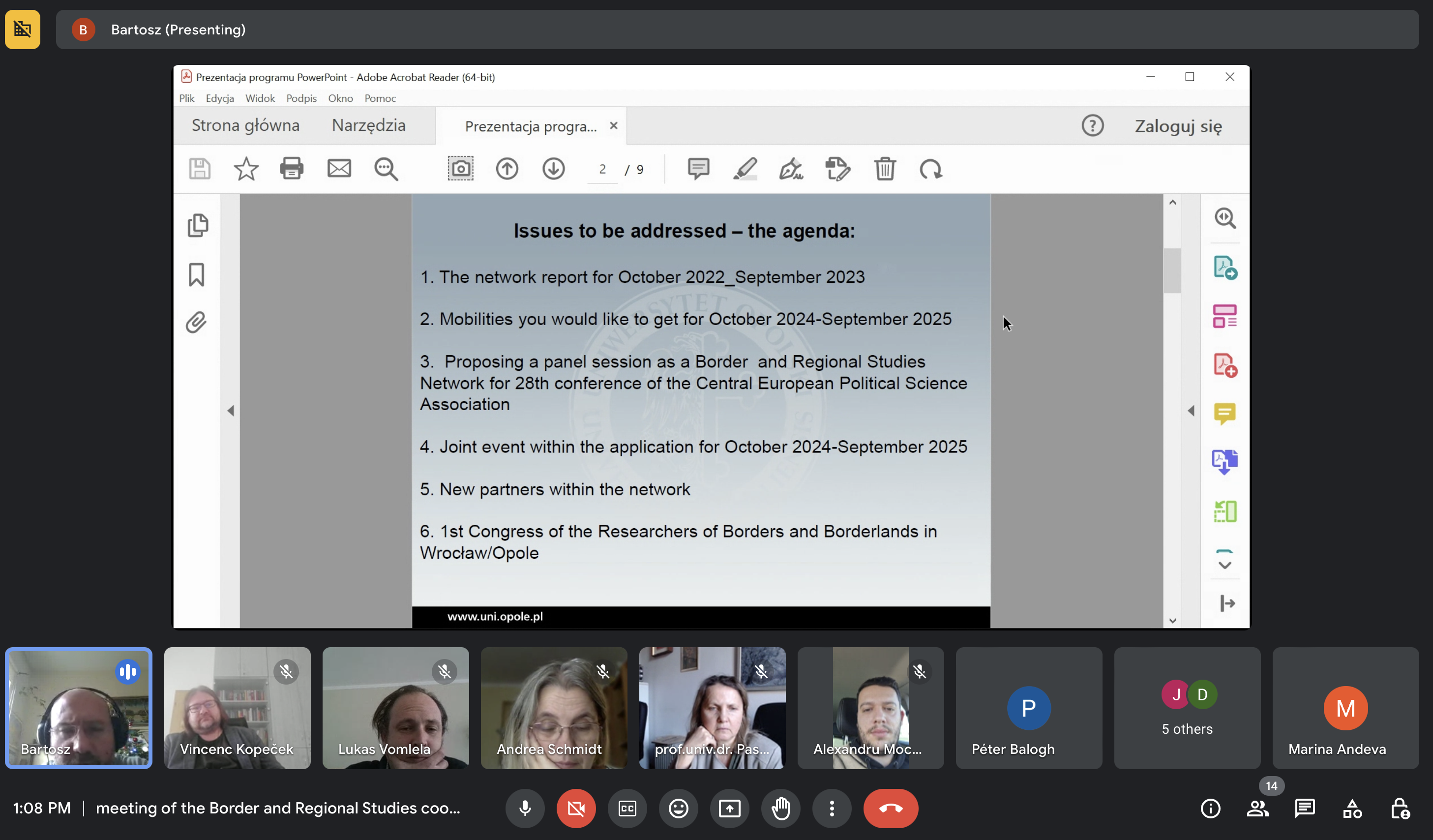Open Activities shapes icon
Image resolution: width=1433 pixels, height=840 pixels.
[x=1352, y=808]
